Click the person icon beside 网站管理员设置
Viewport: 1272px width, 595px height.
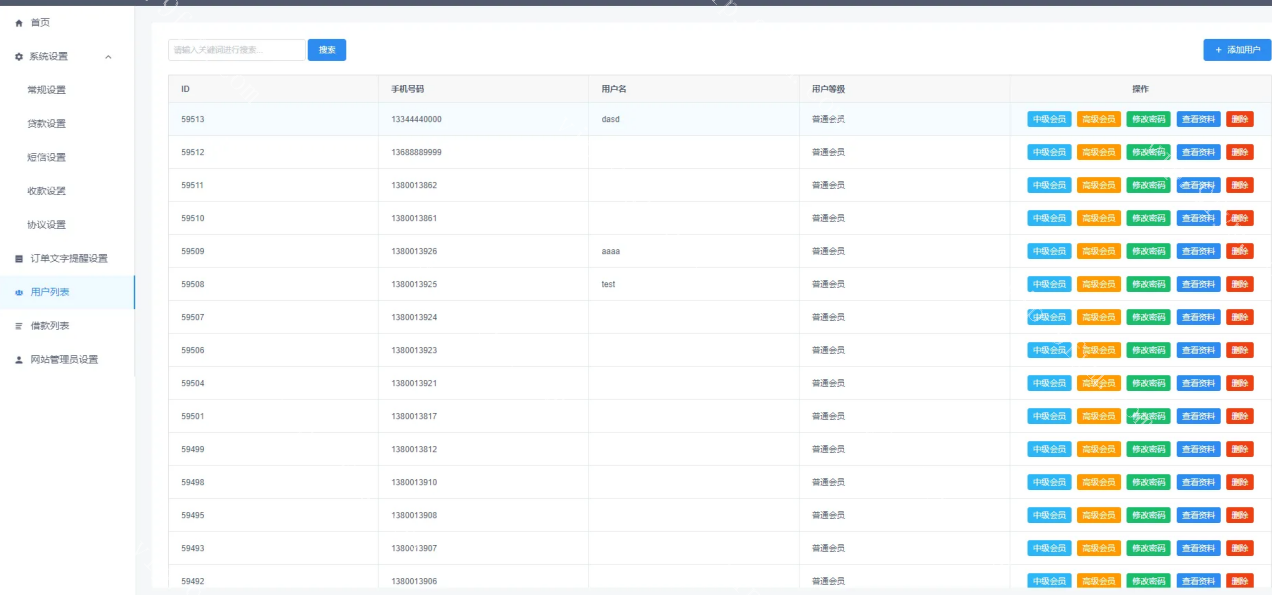pos(18,360)
